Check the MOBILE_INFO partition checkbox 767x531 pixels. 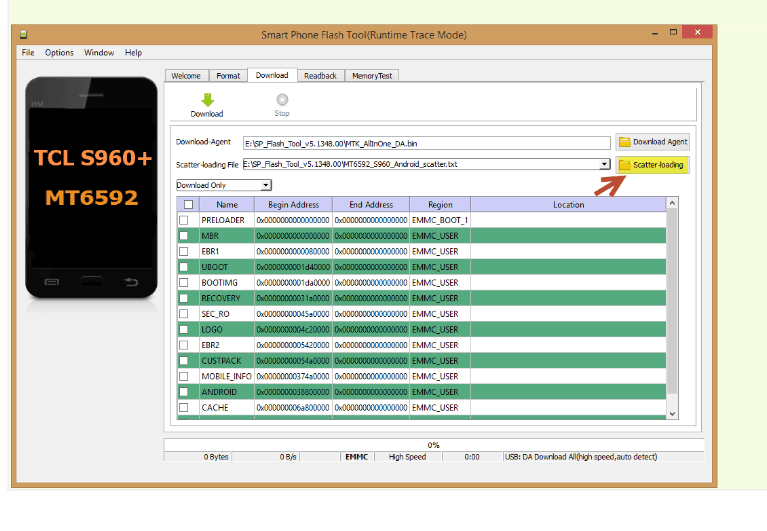click(x=183, y=376)
